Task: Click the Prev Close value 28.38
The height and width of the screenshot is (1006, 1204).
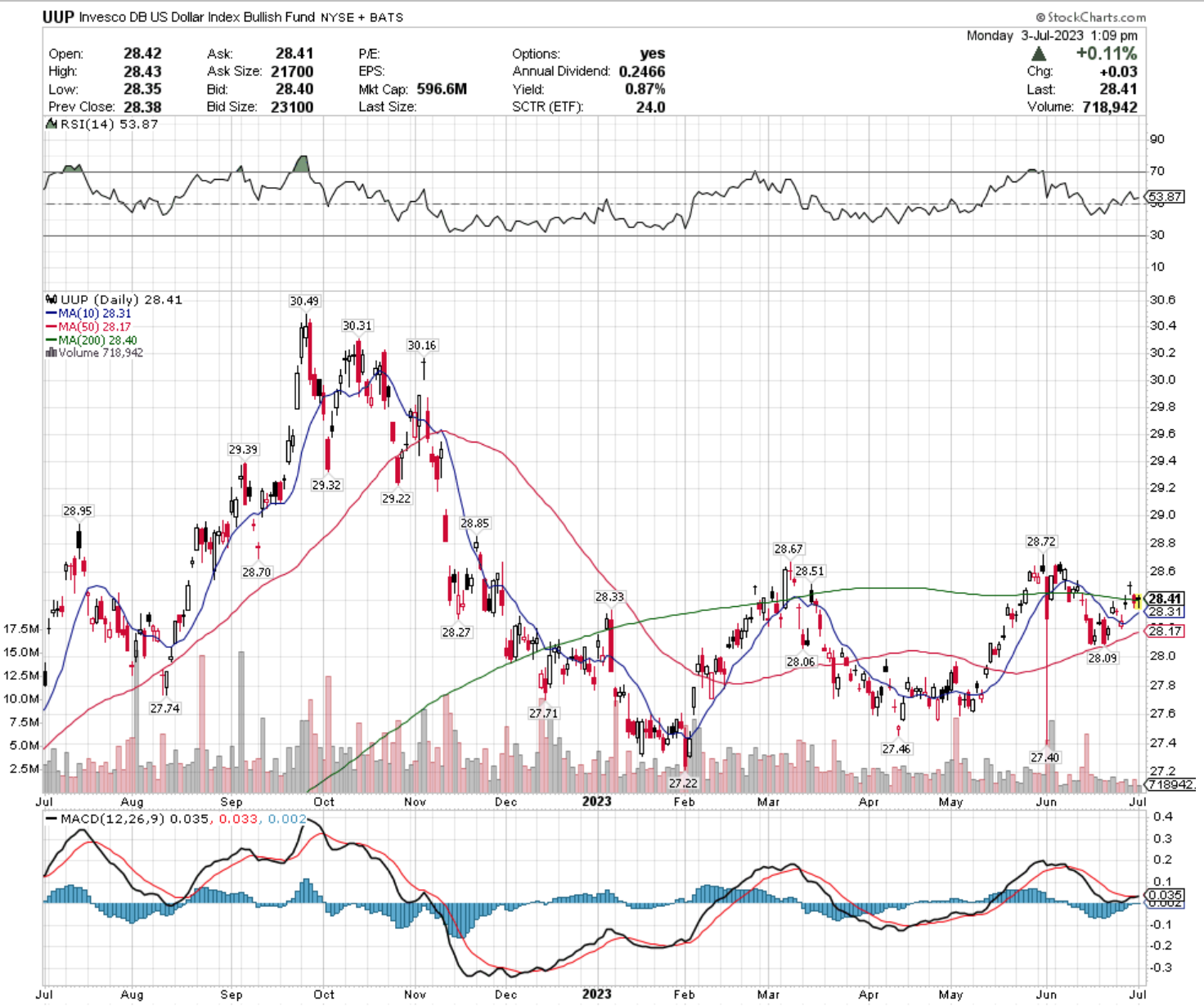Action: coord(142,107)
